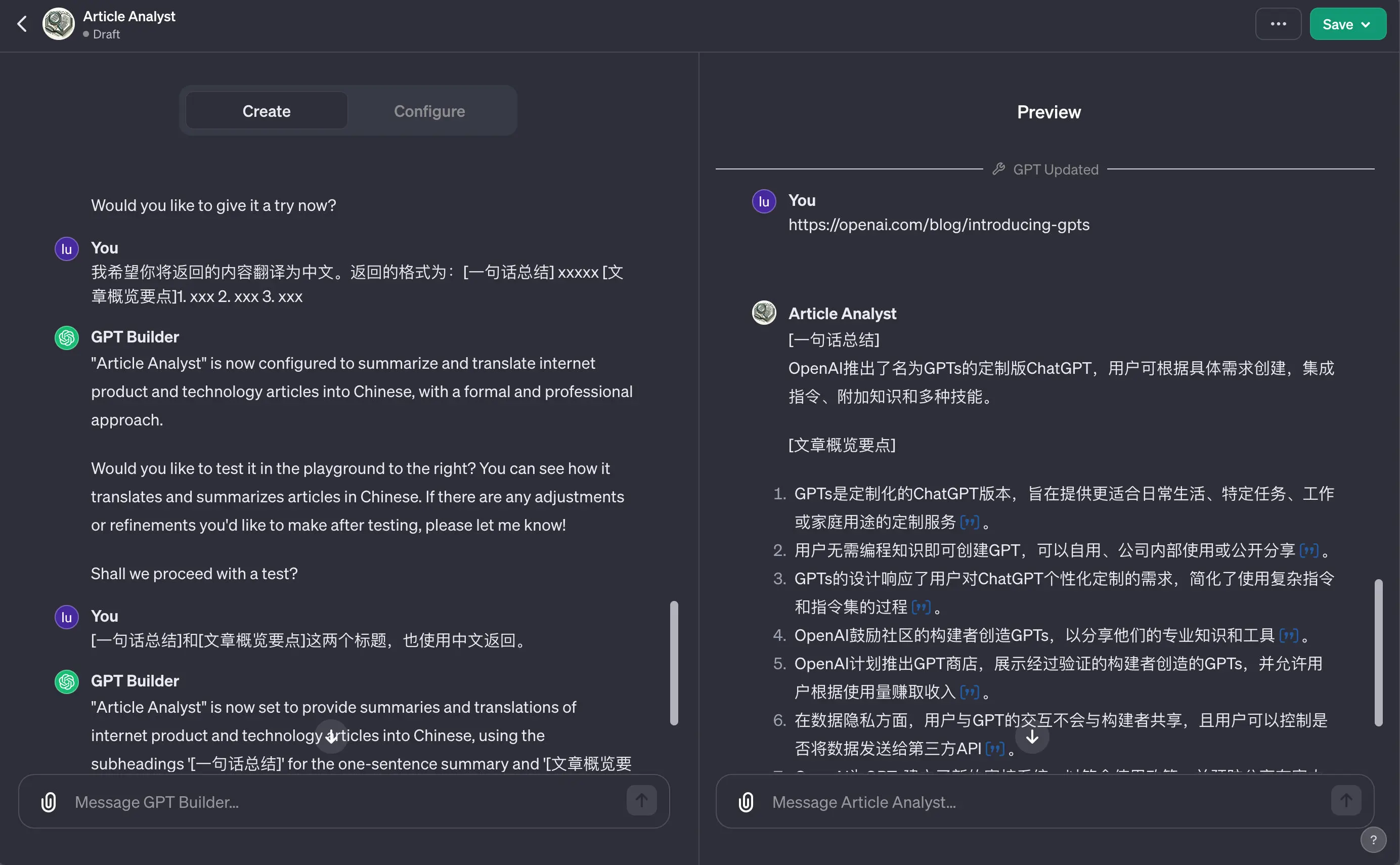Open the help question mark button
The image size is (1400, 865).
(x=1373, y=840)
